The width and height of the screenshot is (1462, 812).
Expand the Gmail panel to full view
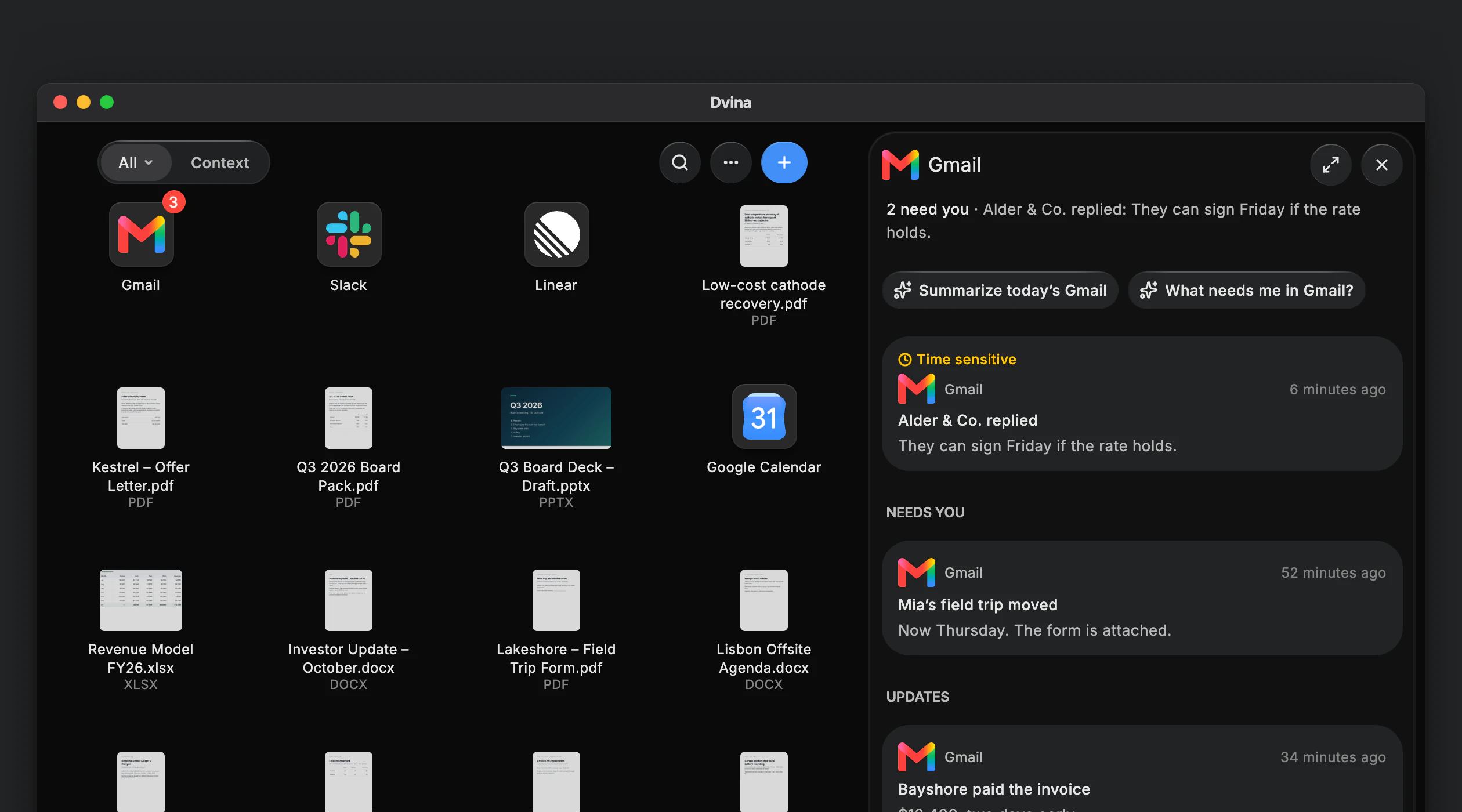point(1331,165)
